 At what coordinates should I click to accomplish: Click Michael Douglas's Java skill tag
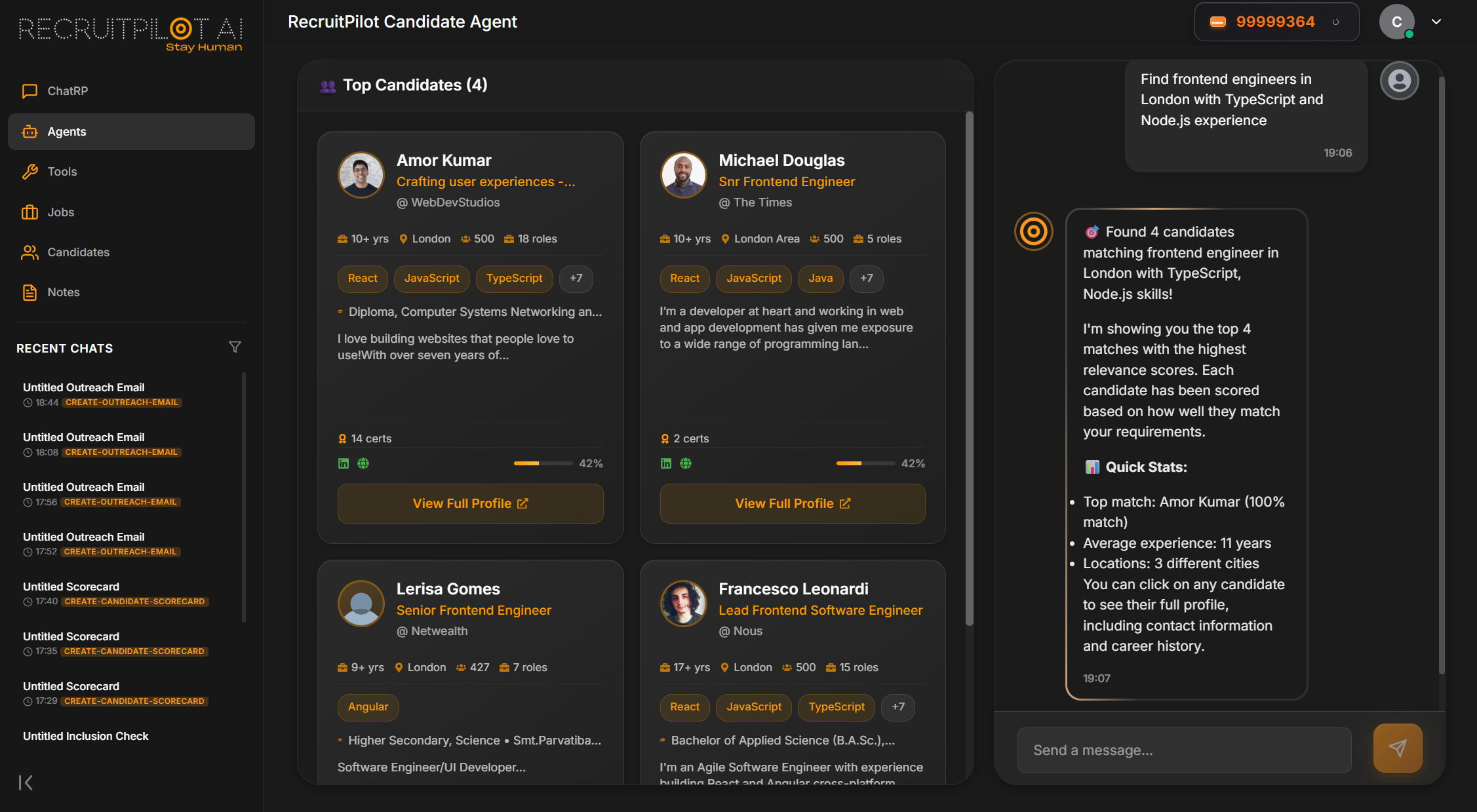click(x=820, y=279)
